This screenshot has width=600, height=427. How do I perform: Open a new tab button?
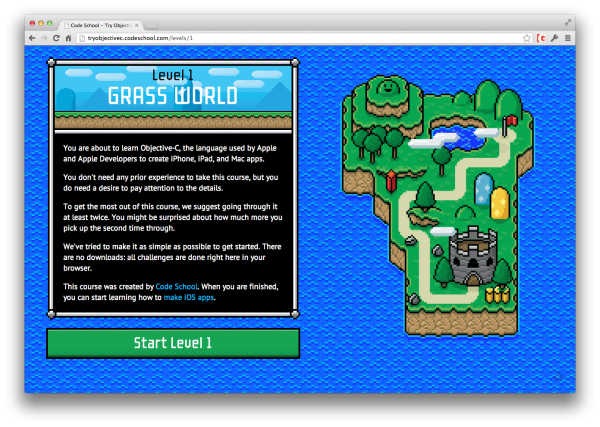pyautogui.click(x=151, y=26)
